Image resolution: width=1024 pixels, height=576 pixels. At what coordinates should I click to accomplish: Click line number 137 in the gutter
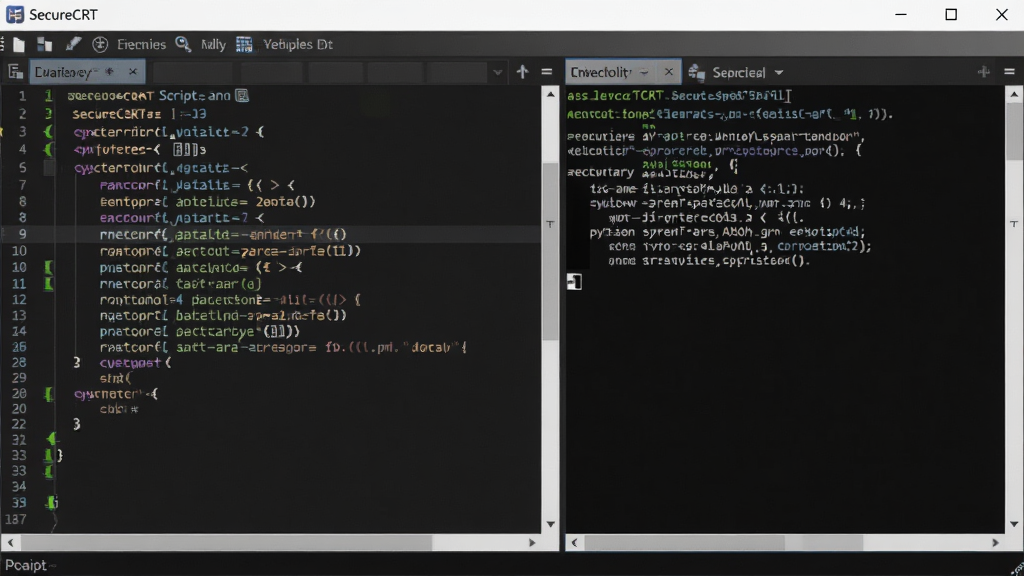(x=16, y=519)
